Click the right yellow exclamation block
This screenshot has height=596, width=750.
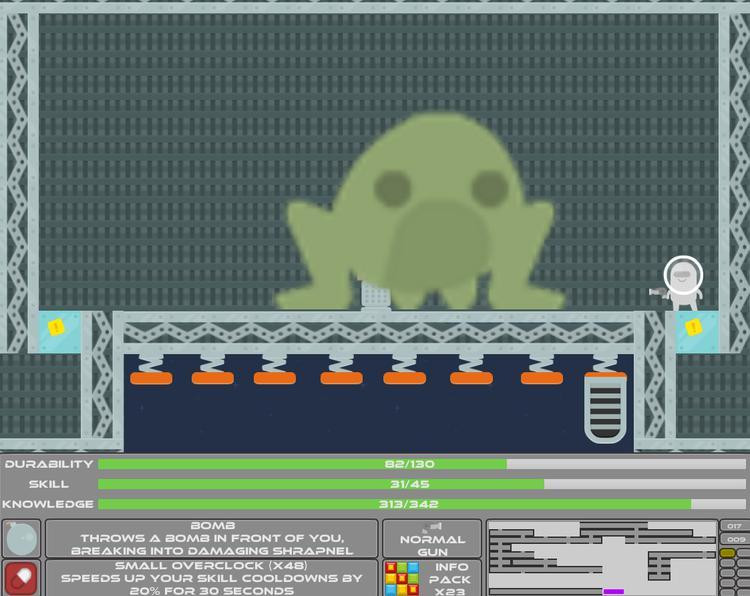pos(693,328)
